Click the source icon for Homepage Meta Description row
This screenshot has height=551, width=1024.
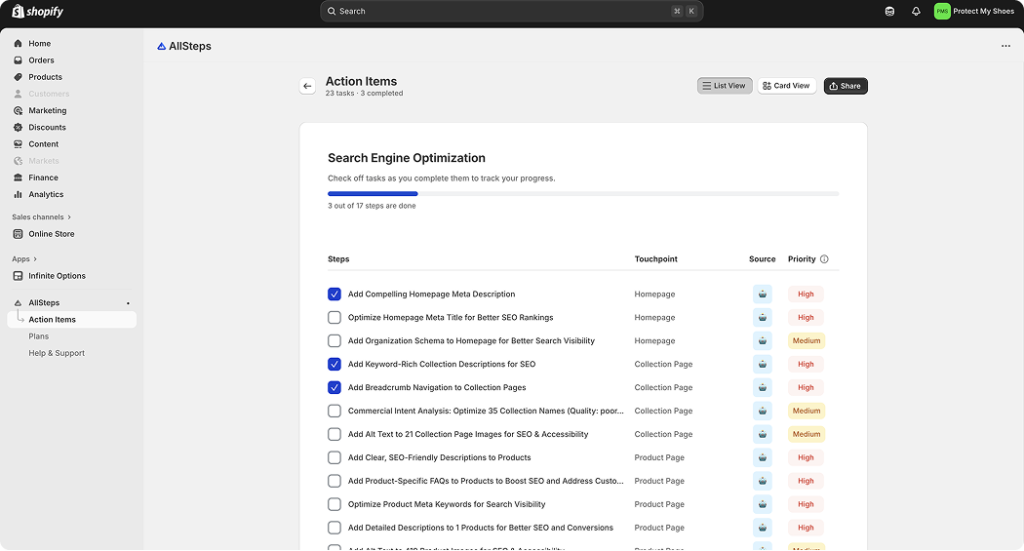pos(762,294)
